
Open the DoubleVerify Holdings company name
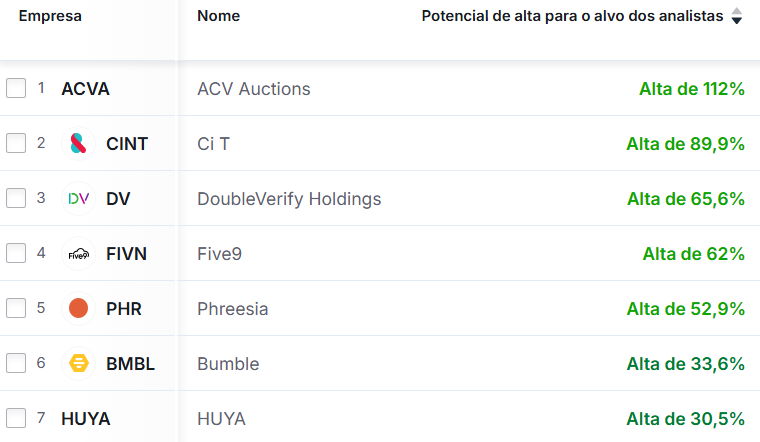click(x=289, y=199)
